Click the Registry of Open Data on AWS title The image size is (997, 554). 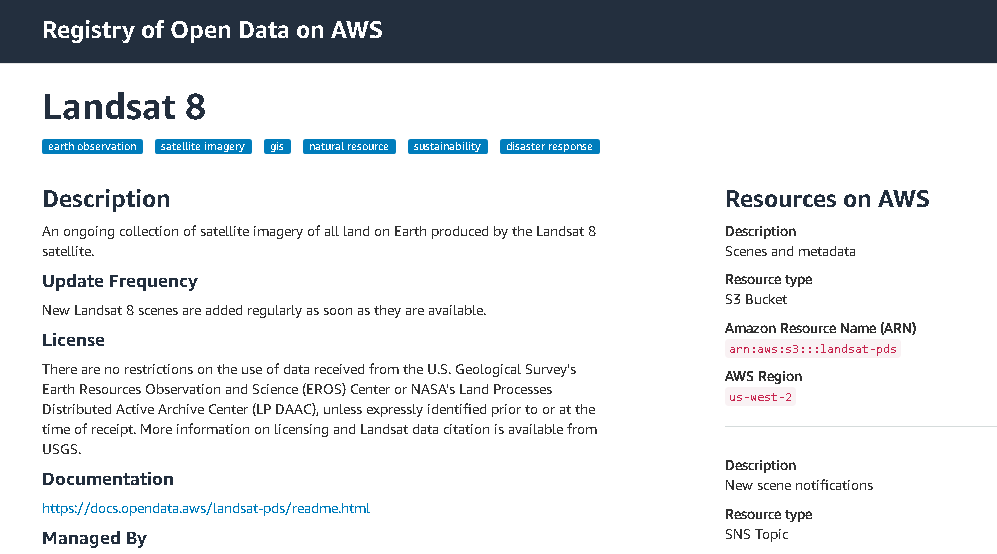[x=212, y=29]
